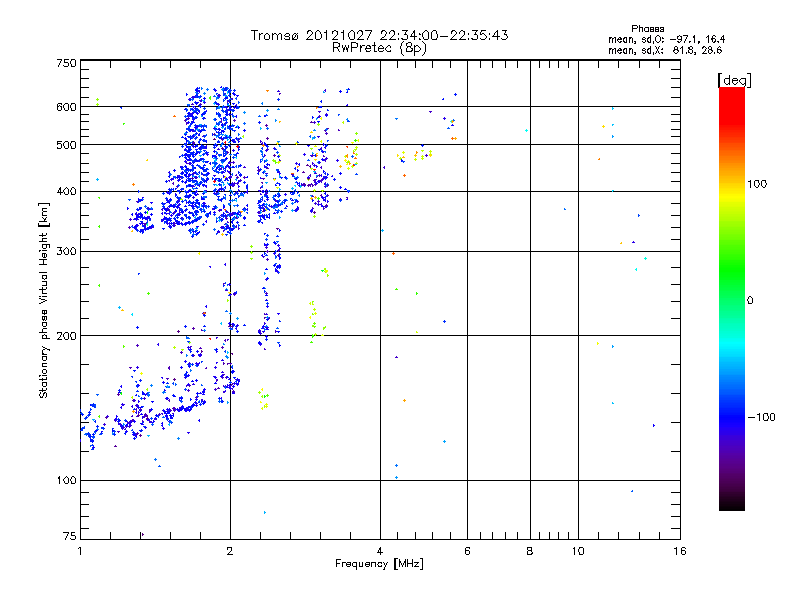
Task: Click the y-axis tick label '500'
Action: click(66, 145)
